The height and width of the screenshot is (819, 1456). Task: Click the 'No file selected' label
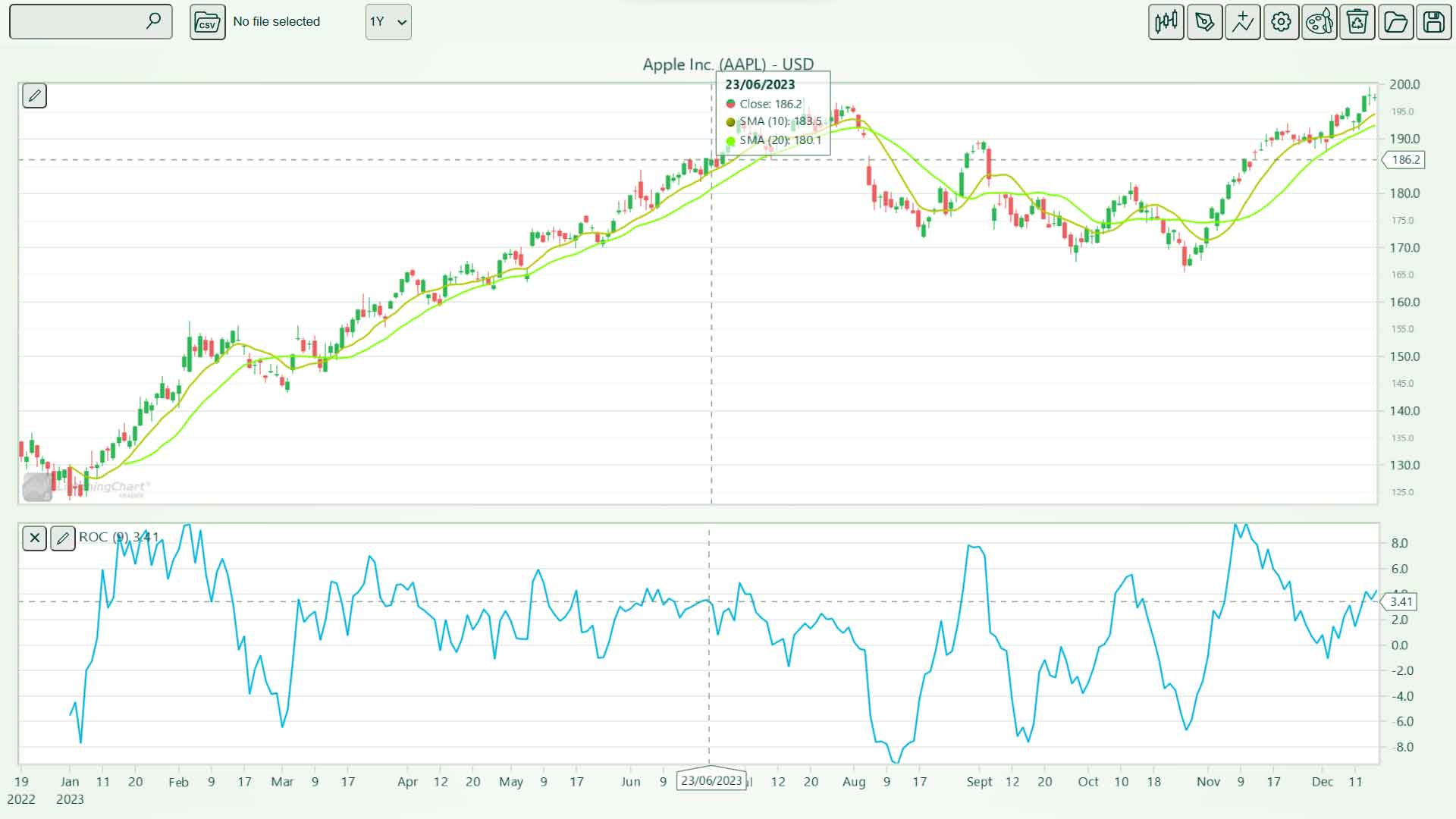pos(277,21)
